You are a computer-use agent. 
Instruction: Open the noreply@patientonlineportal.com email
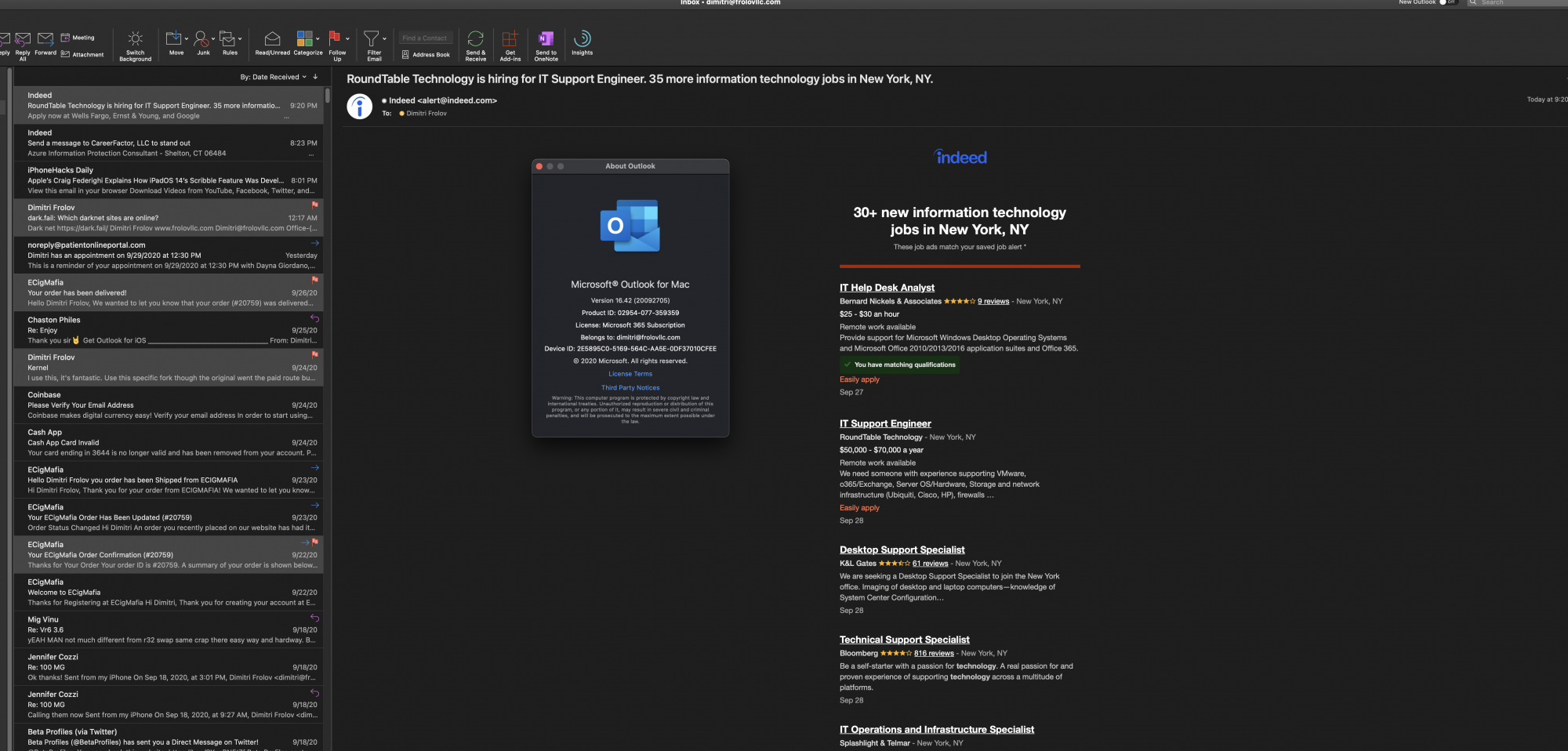coord(169,255)
